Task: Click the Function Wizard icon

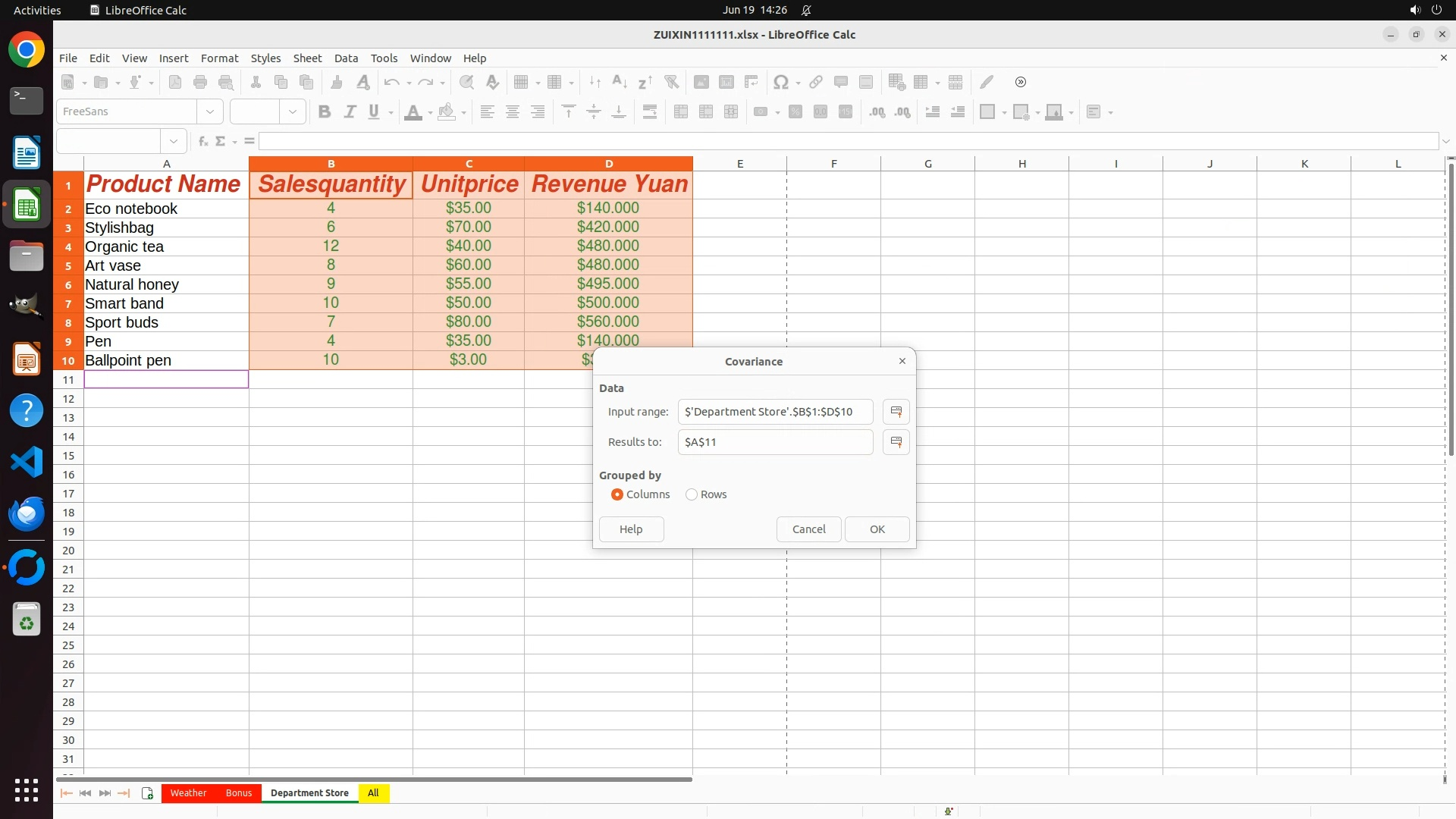Action: coord(202,141)
